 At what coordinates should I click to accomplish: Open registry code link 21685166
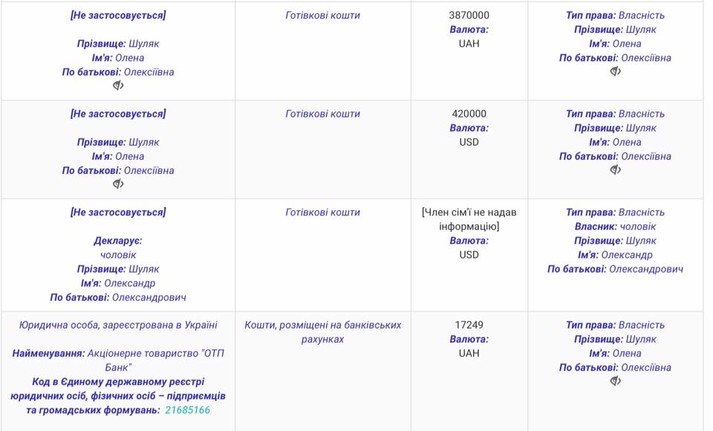point(187,410)
